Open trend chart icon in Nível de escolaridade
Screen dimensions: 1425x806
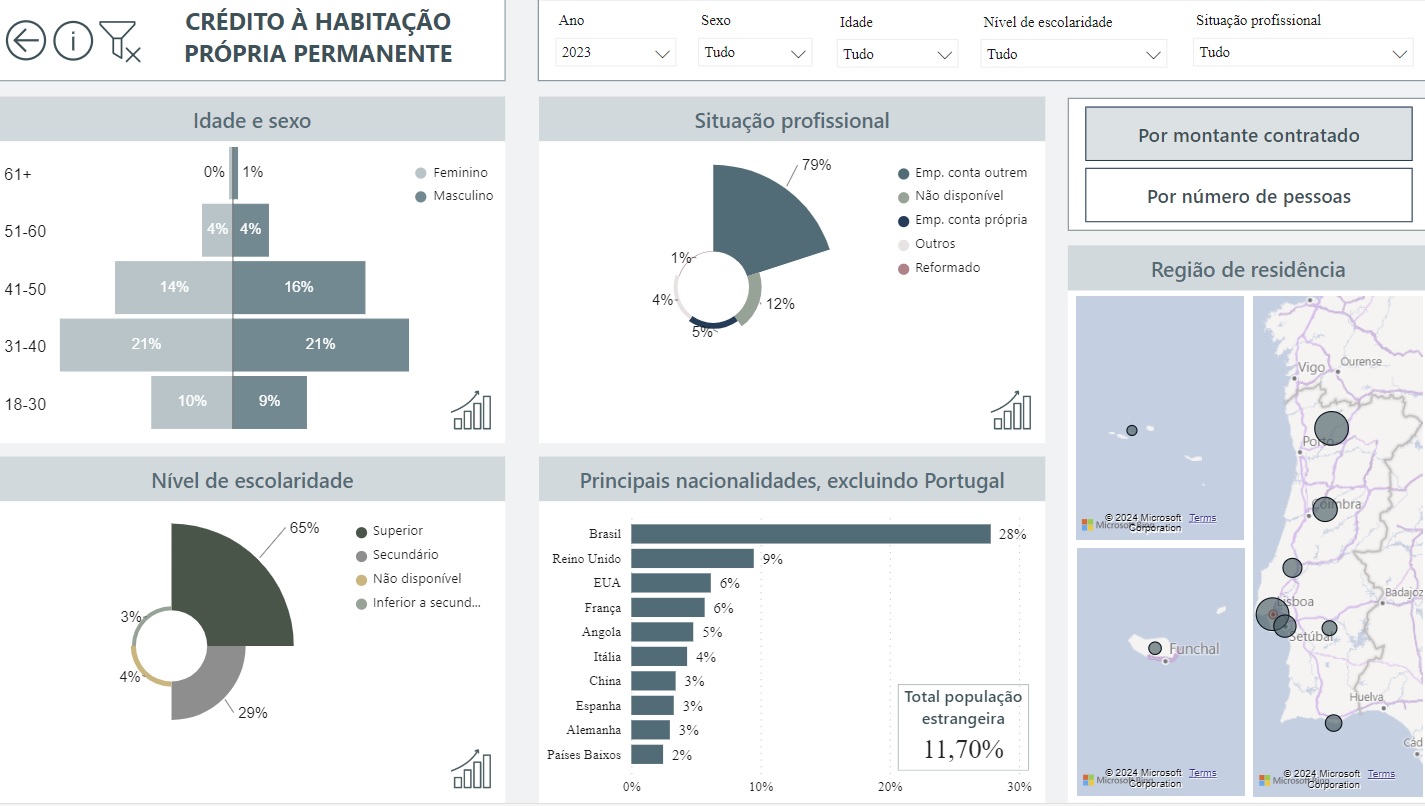(472, 769)
